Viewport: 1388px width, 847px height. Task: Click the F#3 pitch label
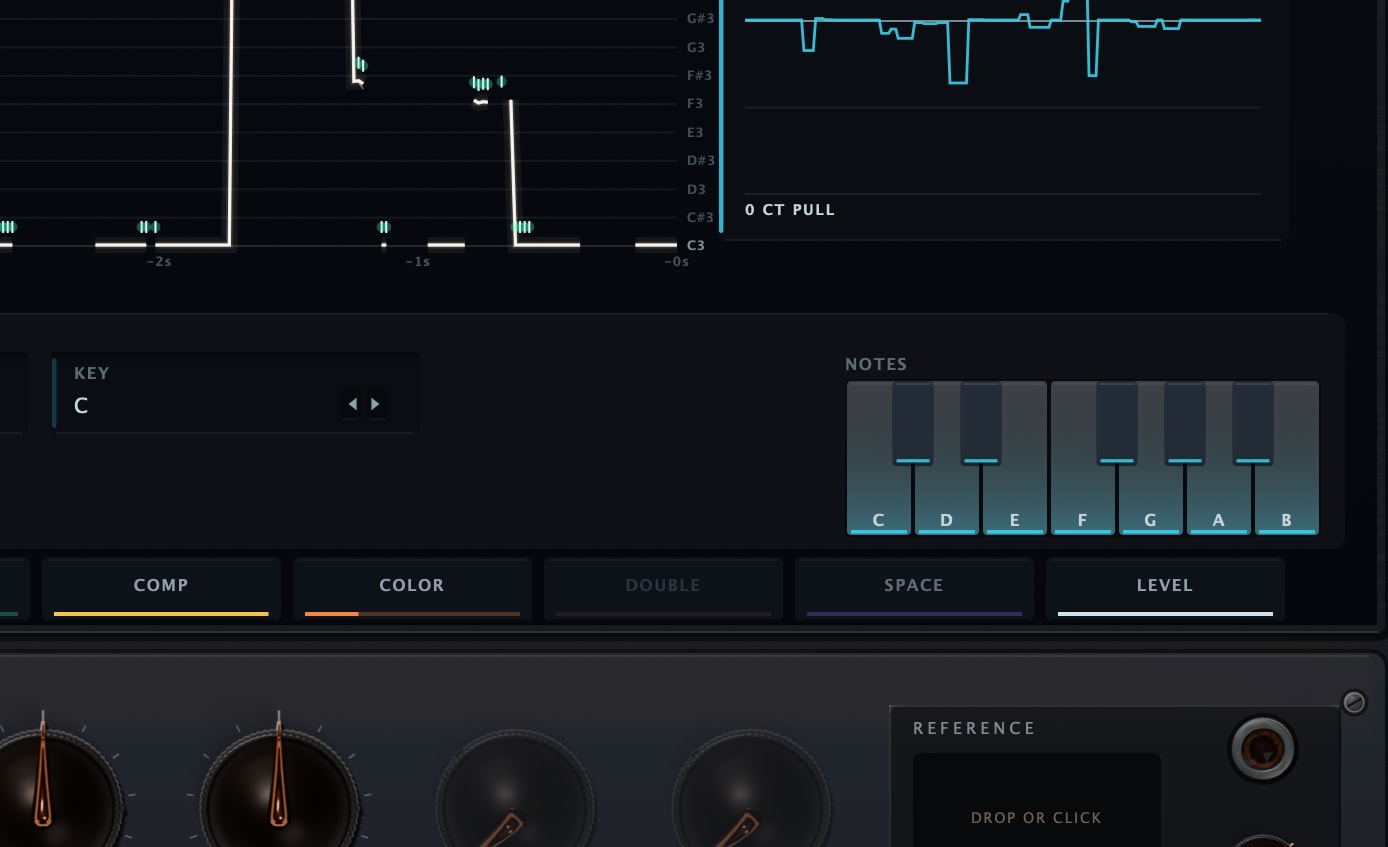[700, 75]
